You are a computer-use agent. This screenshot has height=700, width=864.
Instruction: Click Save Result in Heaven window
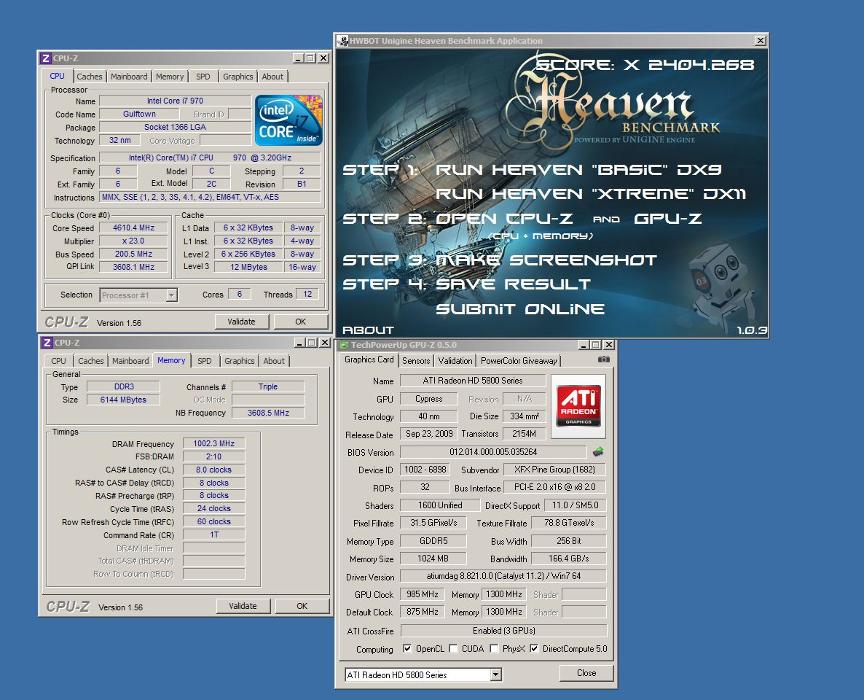point(513,284)
